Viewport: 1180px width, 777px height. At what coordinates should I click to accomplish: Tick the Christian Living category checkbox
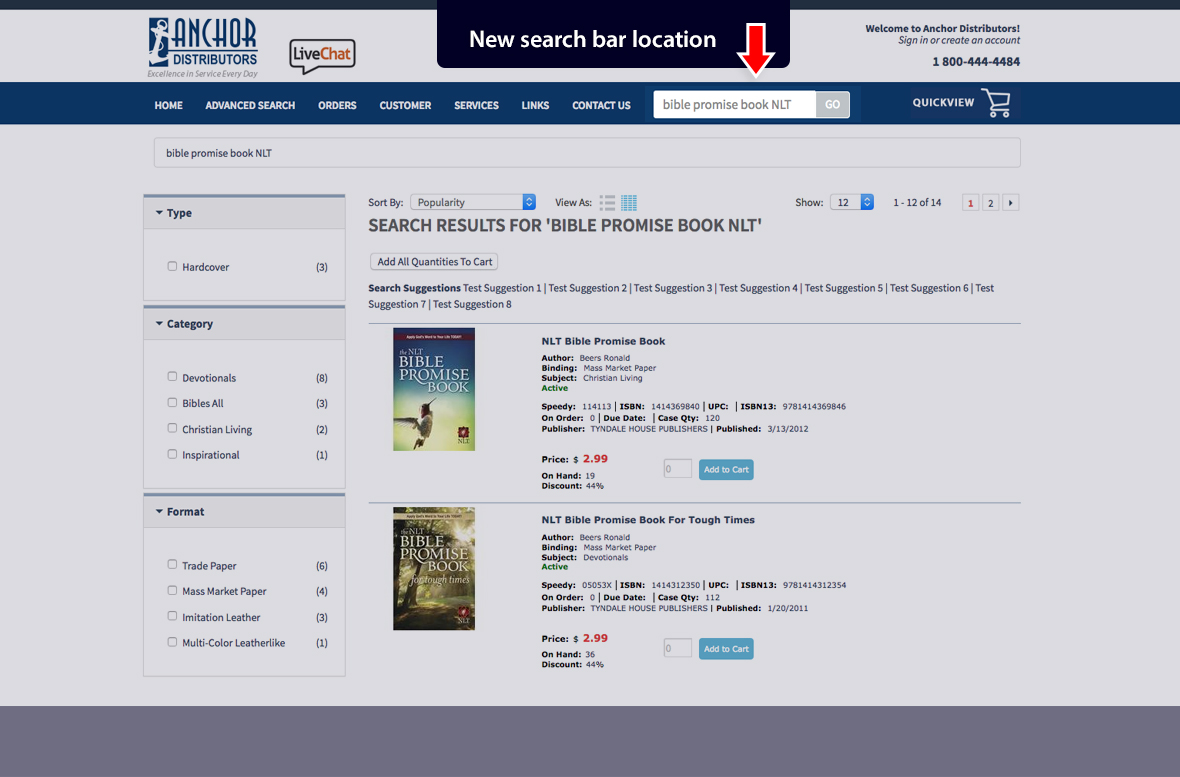pyautogui.click(x=172, y=428)
